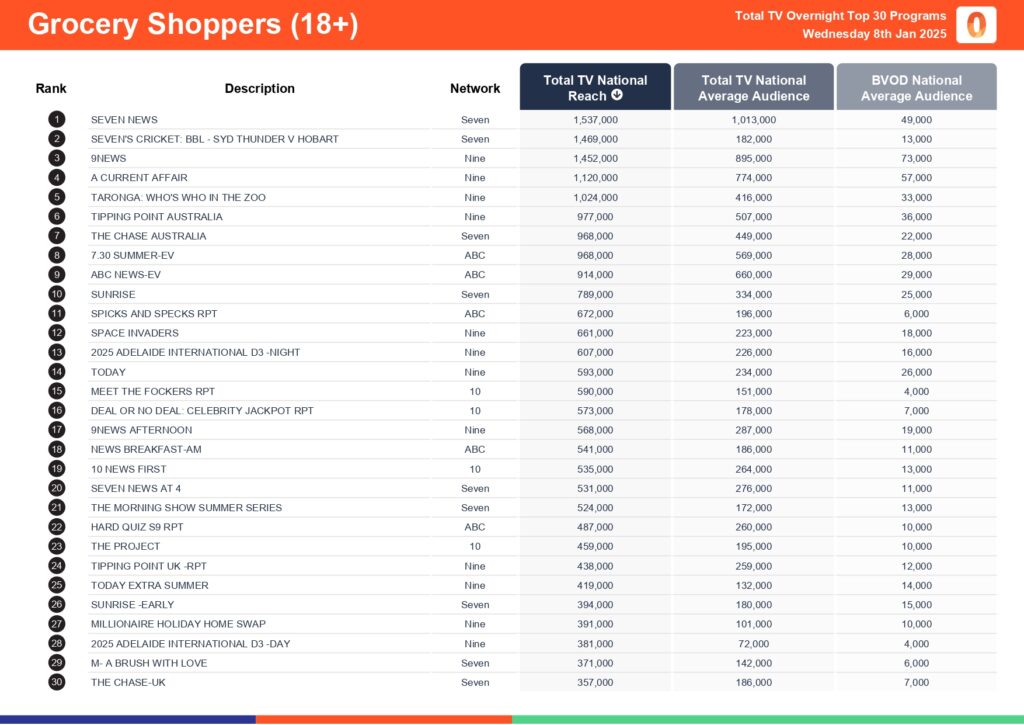This screenshot has height=725, width=1024.
Task: Select the rank 10 circle badge
Action: [57, 294]
